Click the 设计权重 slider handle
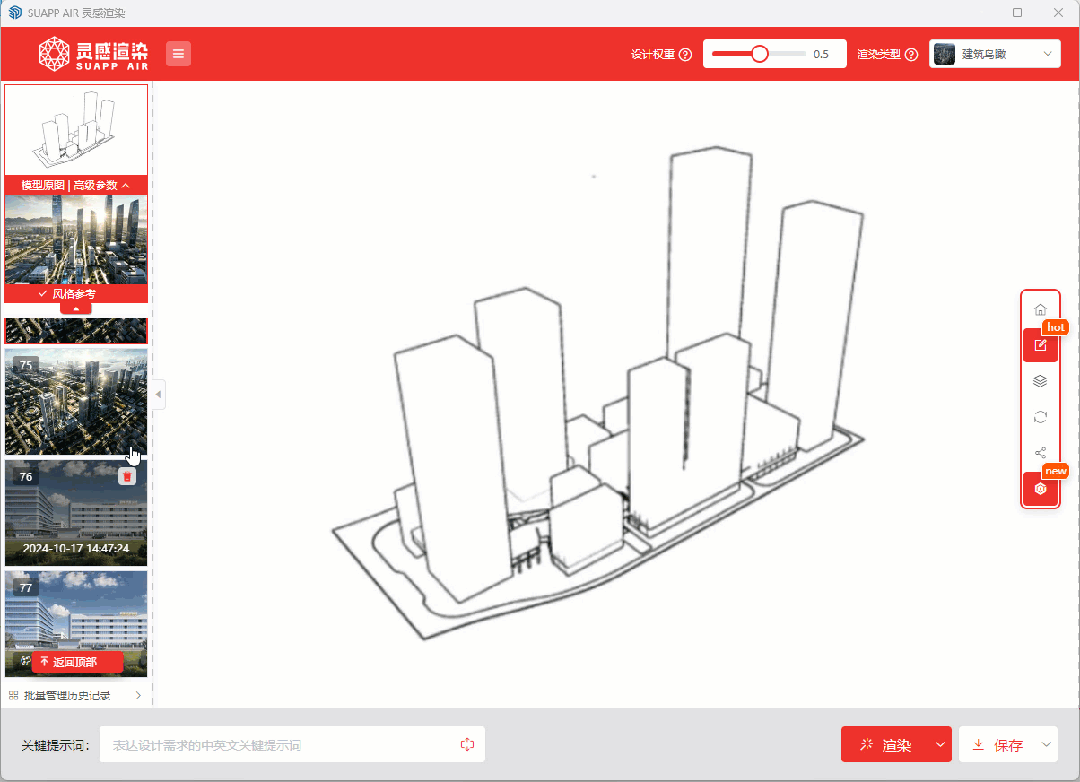The image size is (1080, 782). (760, 54)
